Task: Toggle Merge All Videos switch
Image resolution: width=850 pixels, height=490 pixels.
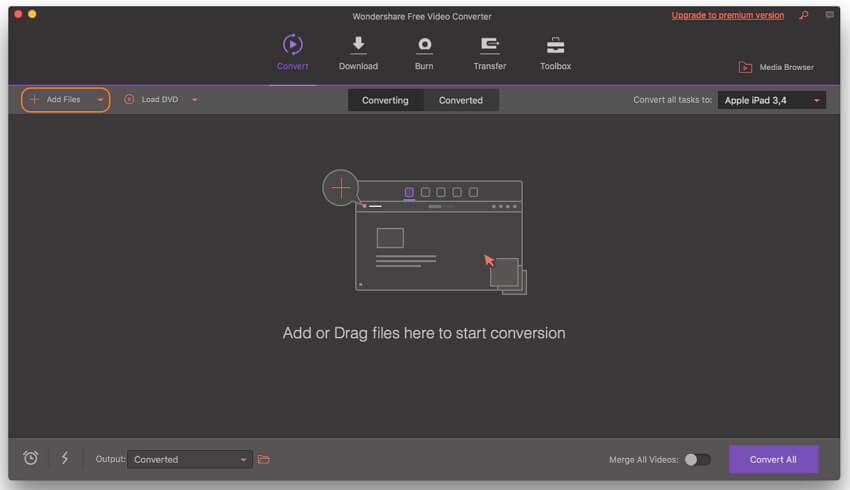Action: pos(697,460)
